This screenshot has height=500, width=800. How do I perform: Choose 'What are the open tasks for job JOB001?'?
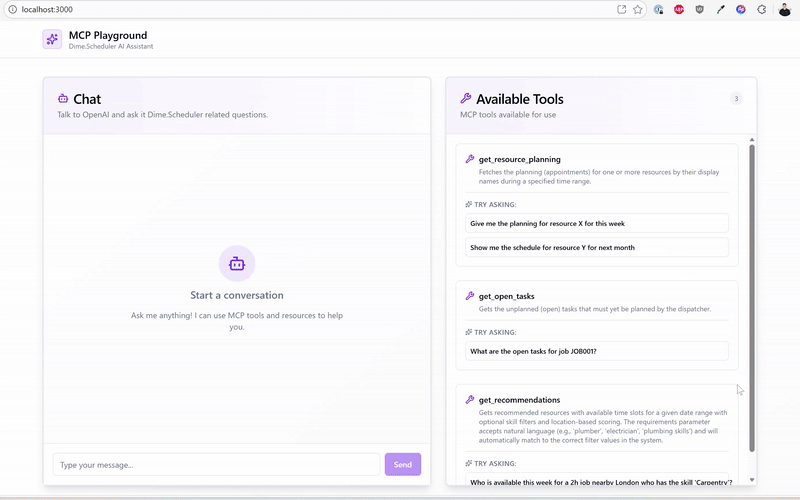pos(596,351)
